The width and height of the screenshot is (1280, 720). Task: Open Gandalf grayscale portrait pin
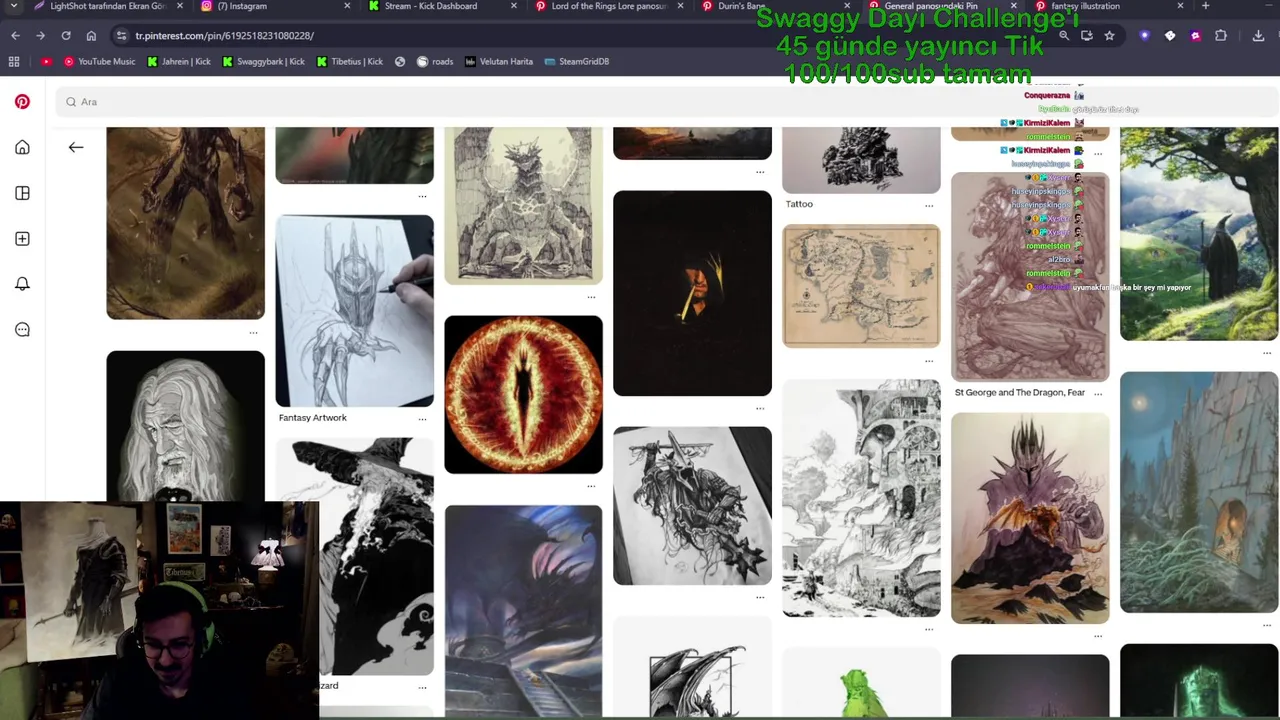point(186,425)
